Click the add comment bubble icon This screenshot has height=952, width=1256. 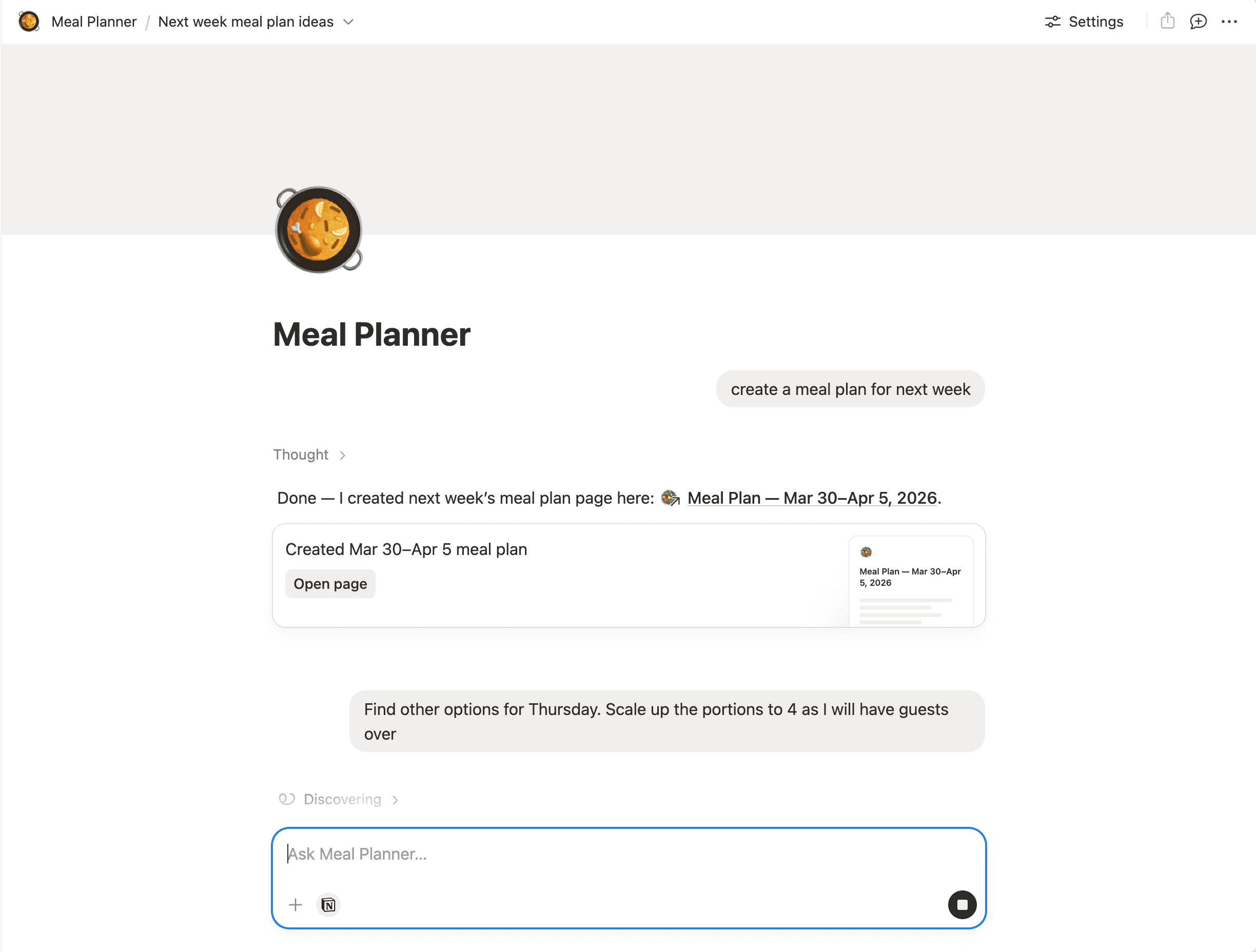[1198, 22]
